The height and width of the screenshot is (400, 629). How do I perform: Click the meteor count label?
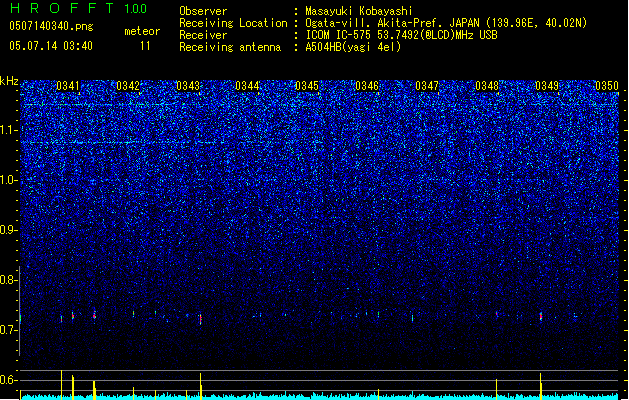142,31
